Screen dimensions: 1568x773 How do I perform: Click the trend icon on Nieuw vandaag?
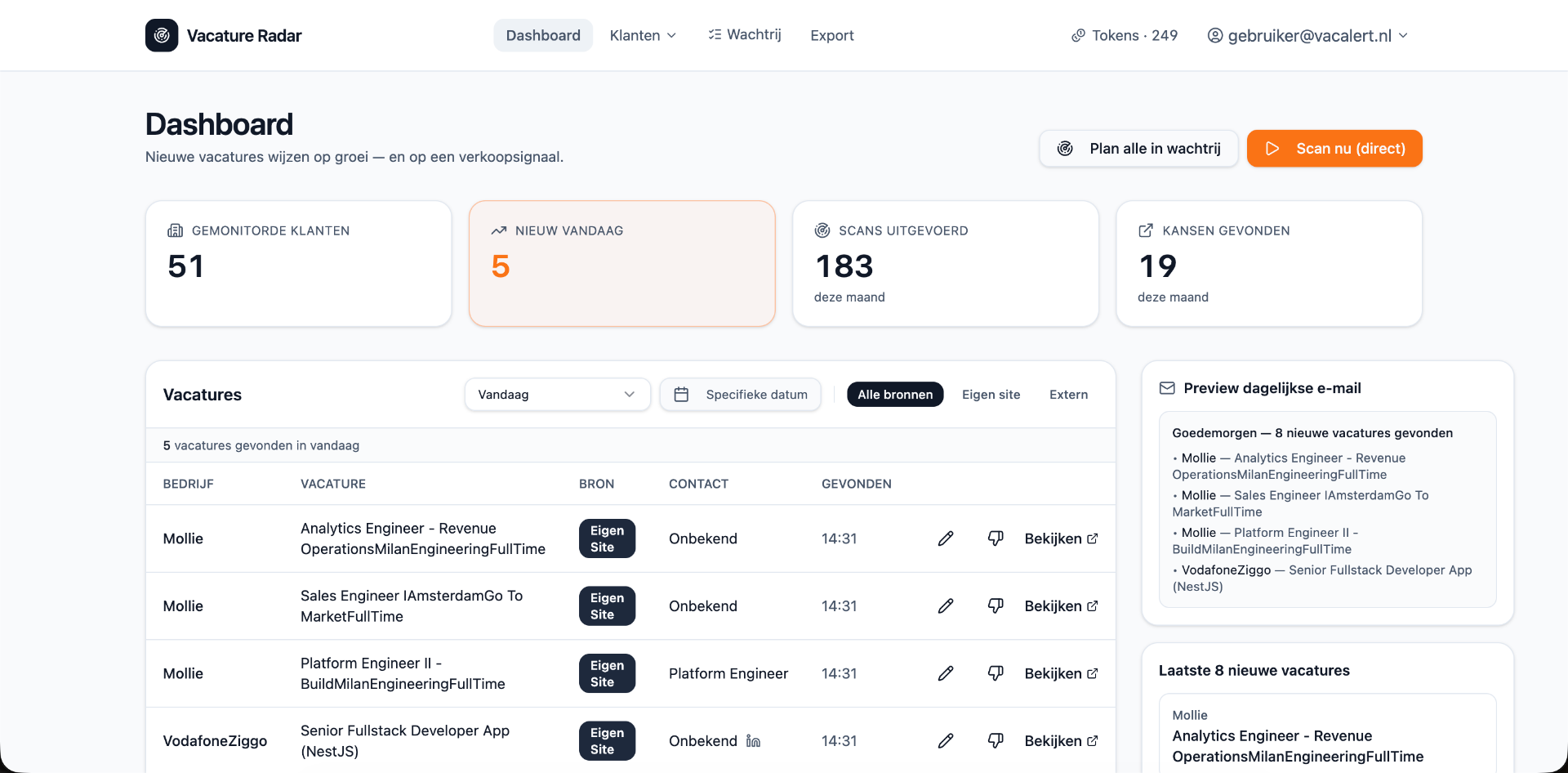point(499,230)
